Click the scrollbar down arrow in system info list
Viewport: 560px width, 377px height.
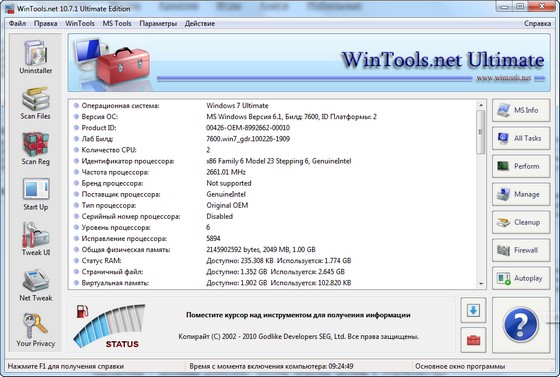[x=481, y=284]
